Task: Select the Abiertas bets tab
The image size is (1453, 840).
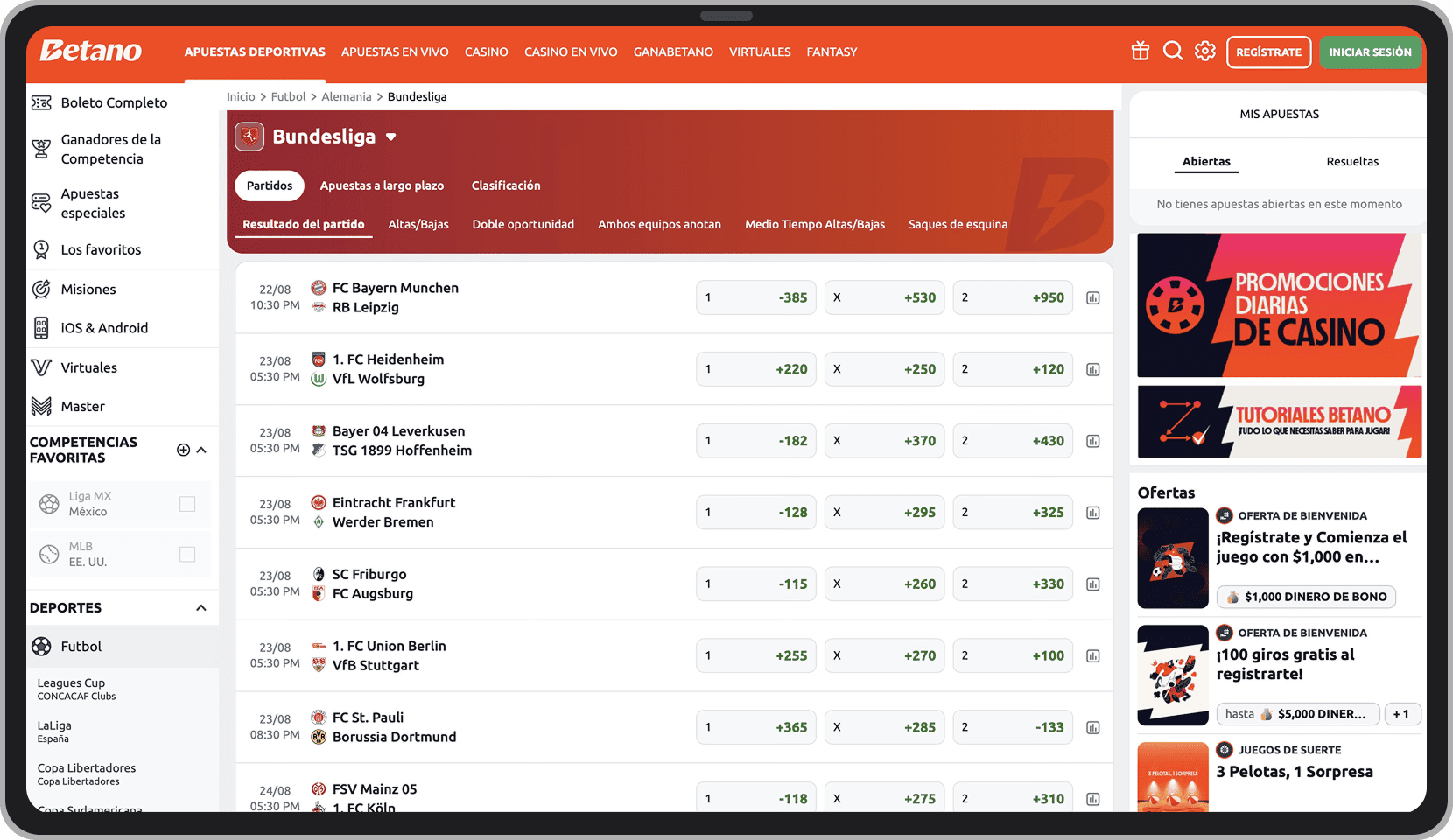Action: (x=1206, y=161)
